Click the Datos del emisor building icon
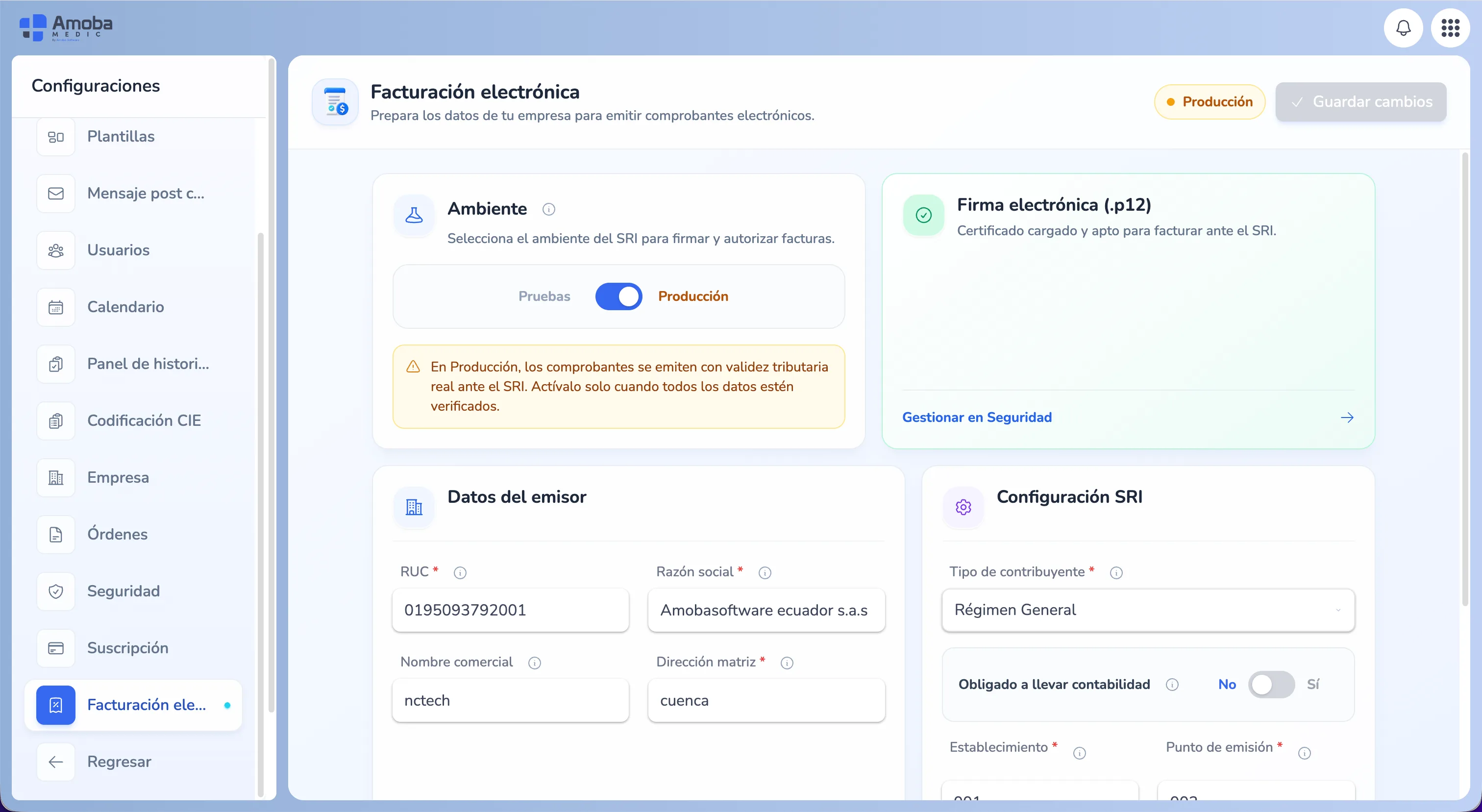This screenshot has height=812, width=1482. pos(414,507)
